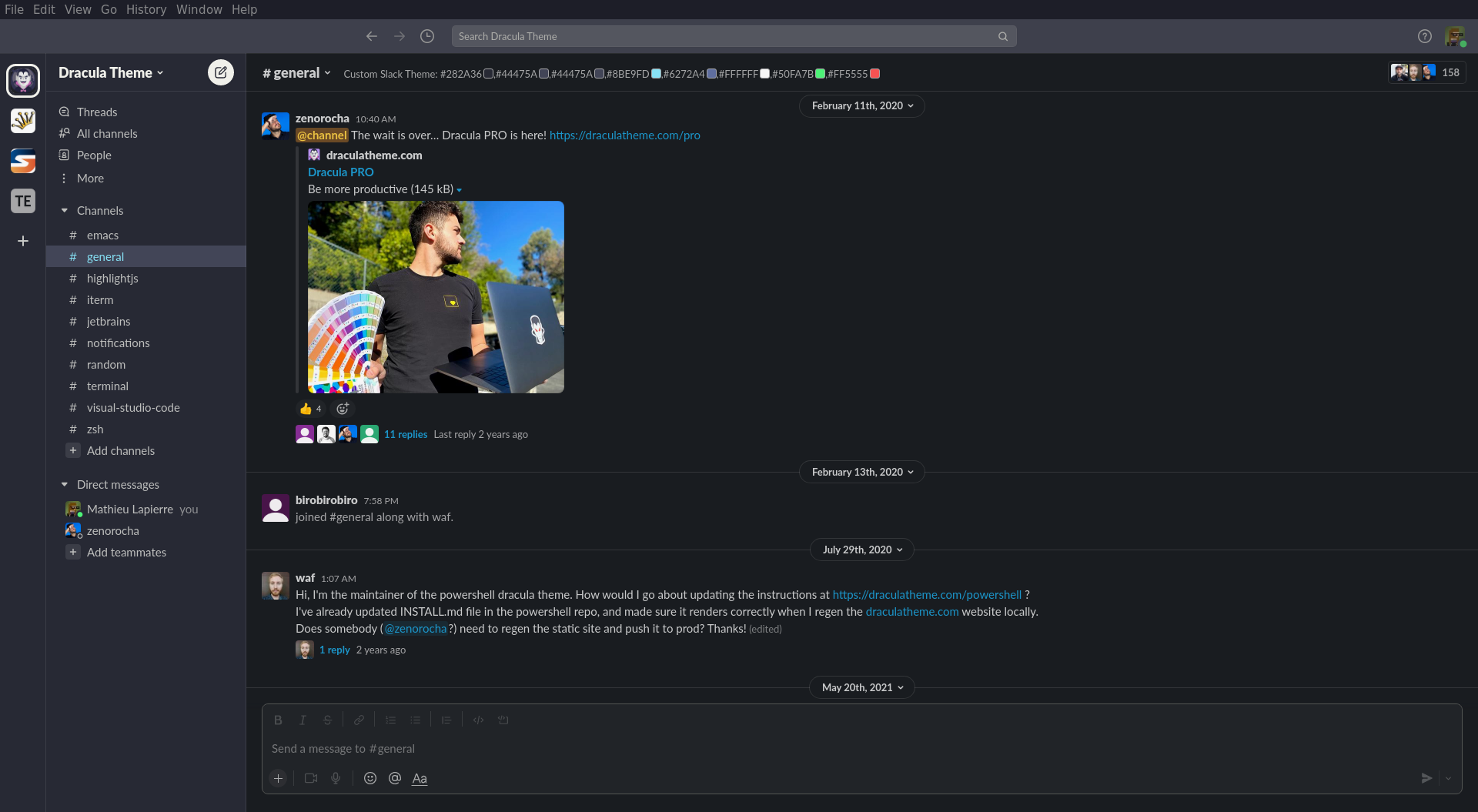Record video clip icon in composer
Screen dimensions: 1478x812
pyautogui.click(x=311, y=778)
